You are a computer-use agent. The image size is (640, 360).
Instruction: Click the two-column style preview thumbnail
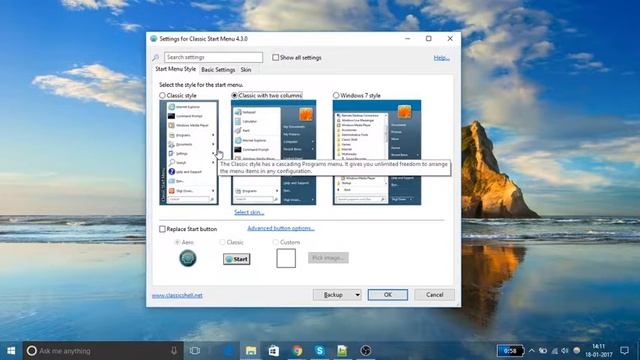[x=273, y=153]
